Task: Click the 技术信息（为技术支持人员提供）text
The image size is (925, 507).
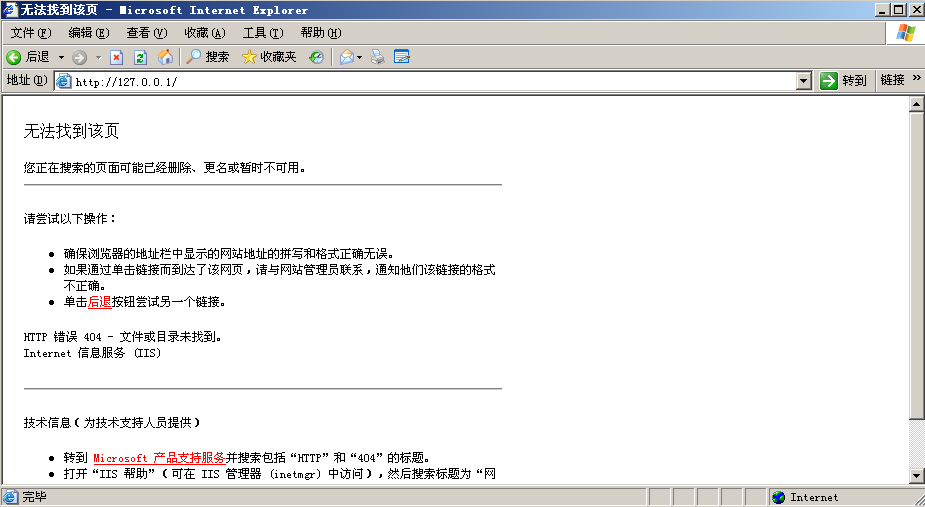Action: (x=112, y=423)
